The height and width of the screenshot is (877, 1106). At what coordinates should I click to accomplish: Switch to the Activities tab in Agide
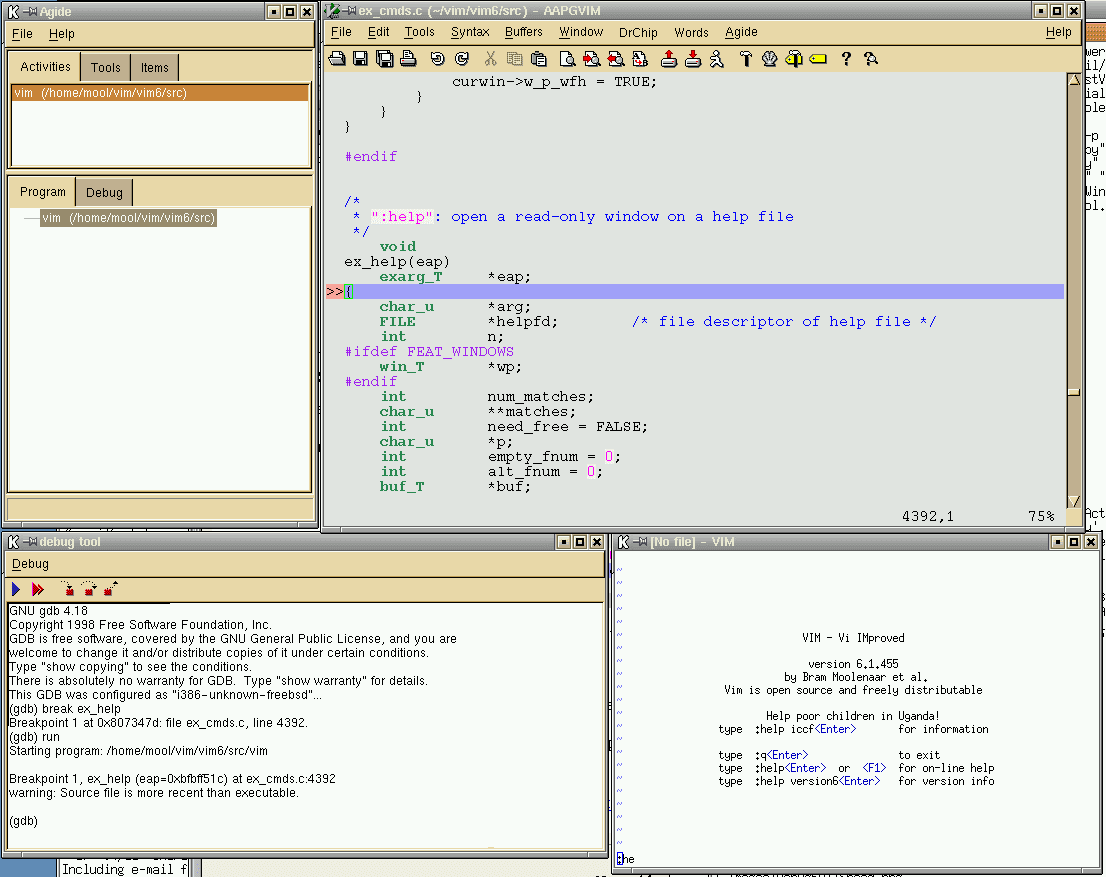pos(45,66)
